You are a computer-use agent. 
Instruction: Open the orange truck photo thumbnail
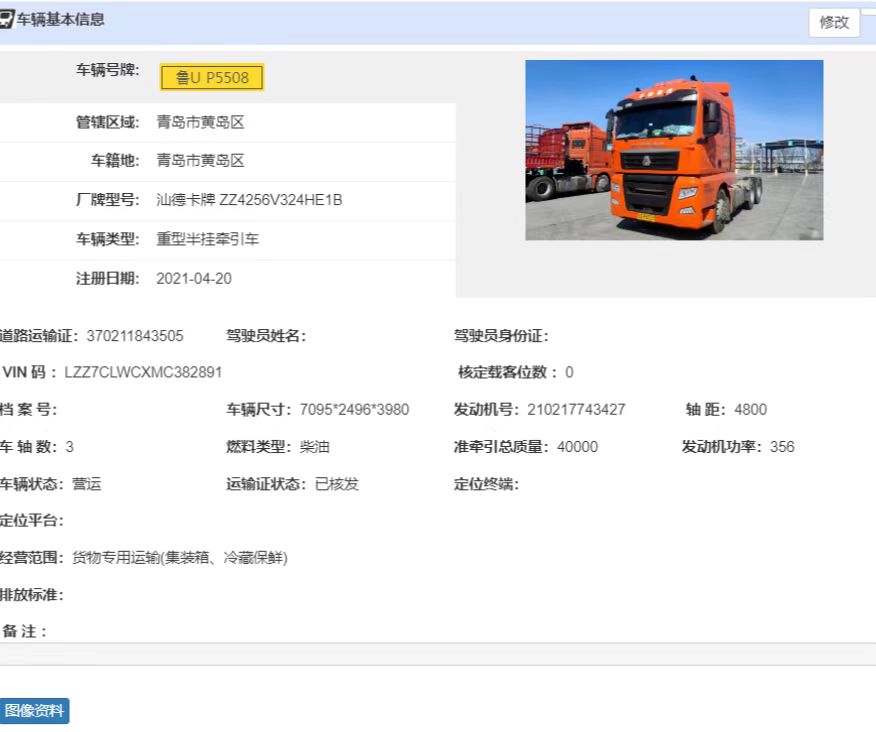tap(674, 150)
